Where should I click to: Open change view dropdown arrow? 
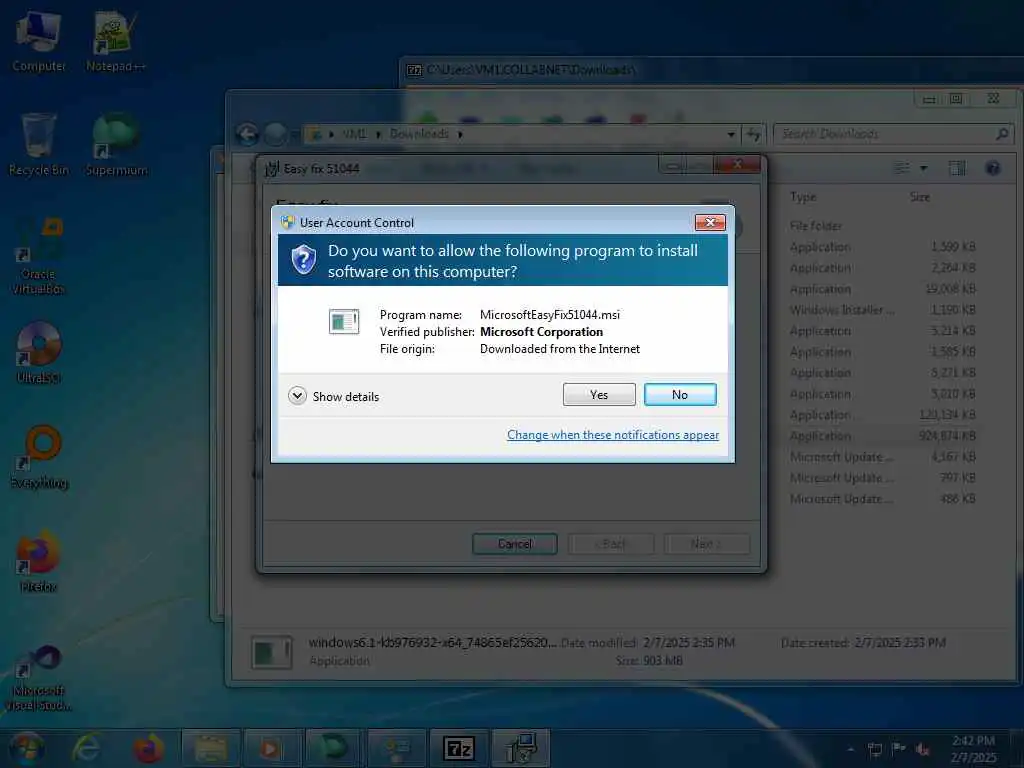(x=923, y=168)
